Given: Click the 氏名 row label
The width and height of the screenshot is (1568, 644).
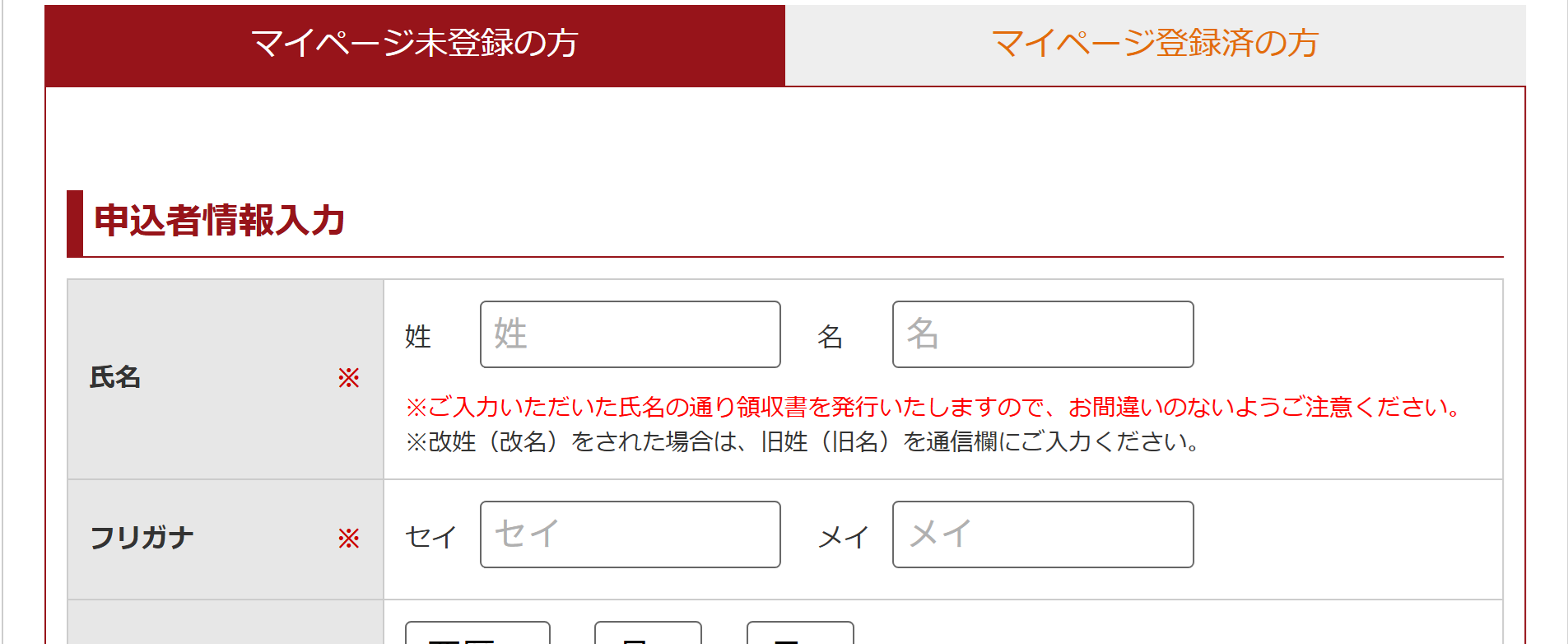Looking at the screenshot, I should pyautogui.click(x=115, y=377).
